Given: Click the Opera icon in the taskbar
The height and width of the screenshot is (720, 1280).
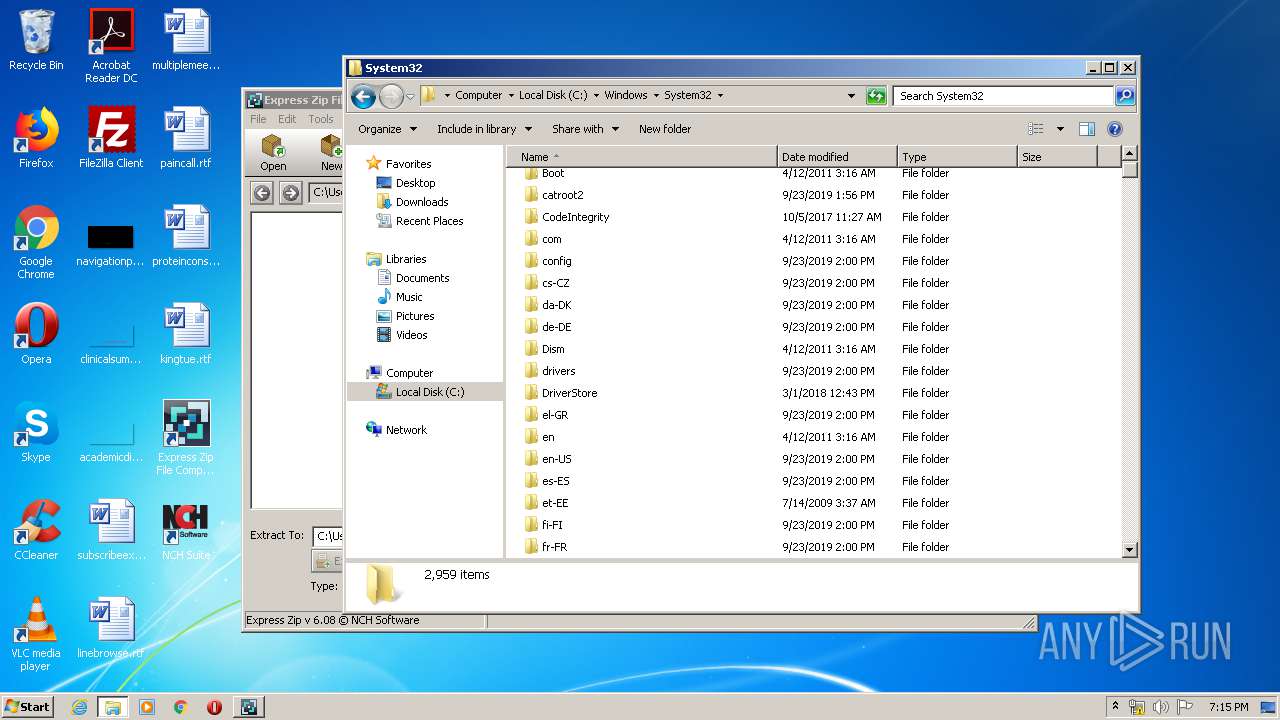Looking at the screenshot, I should [214, 707].
